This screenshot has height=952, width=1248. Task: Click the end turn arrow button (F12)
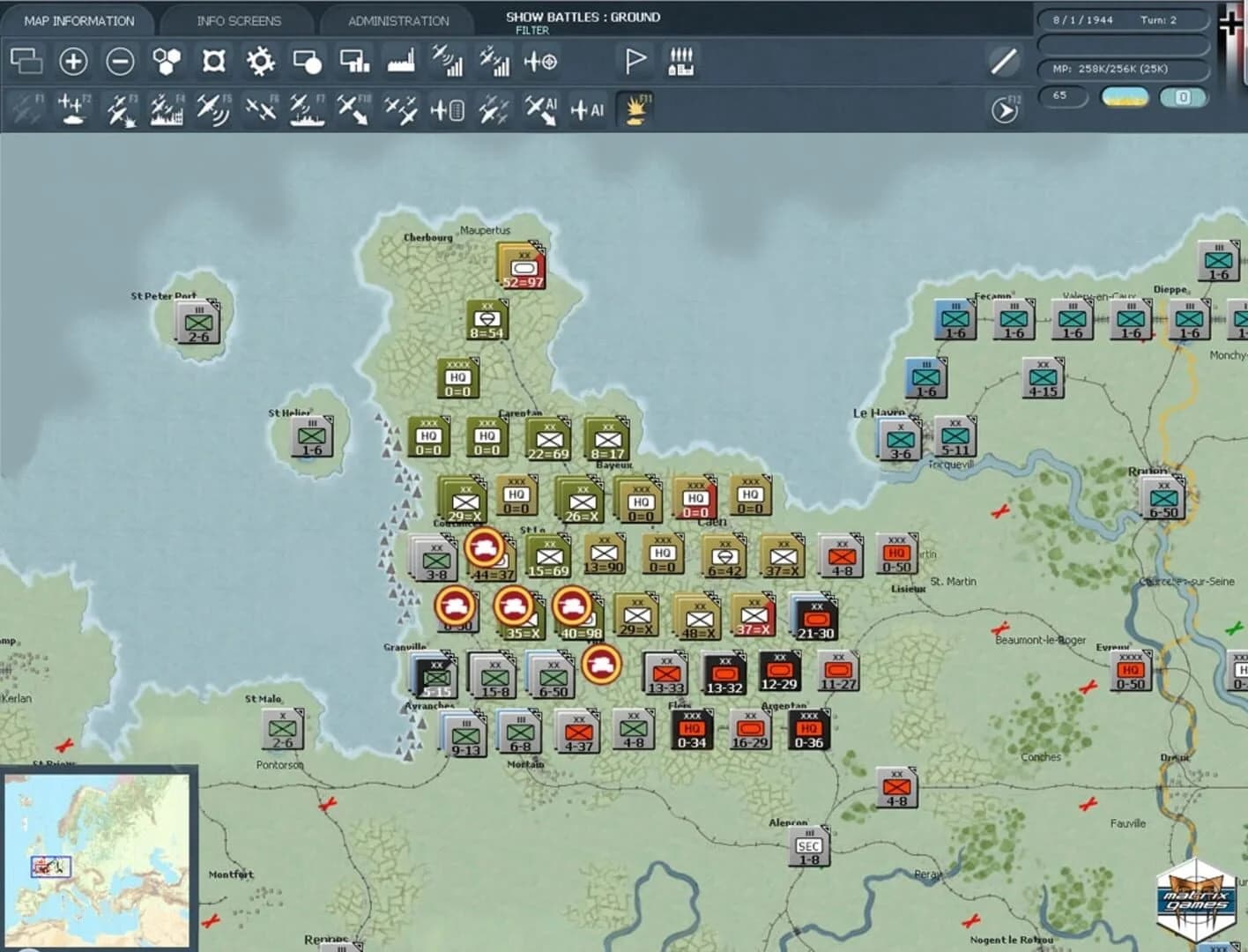pyautogui.click(x=1004, y=110)
